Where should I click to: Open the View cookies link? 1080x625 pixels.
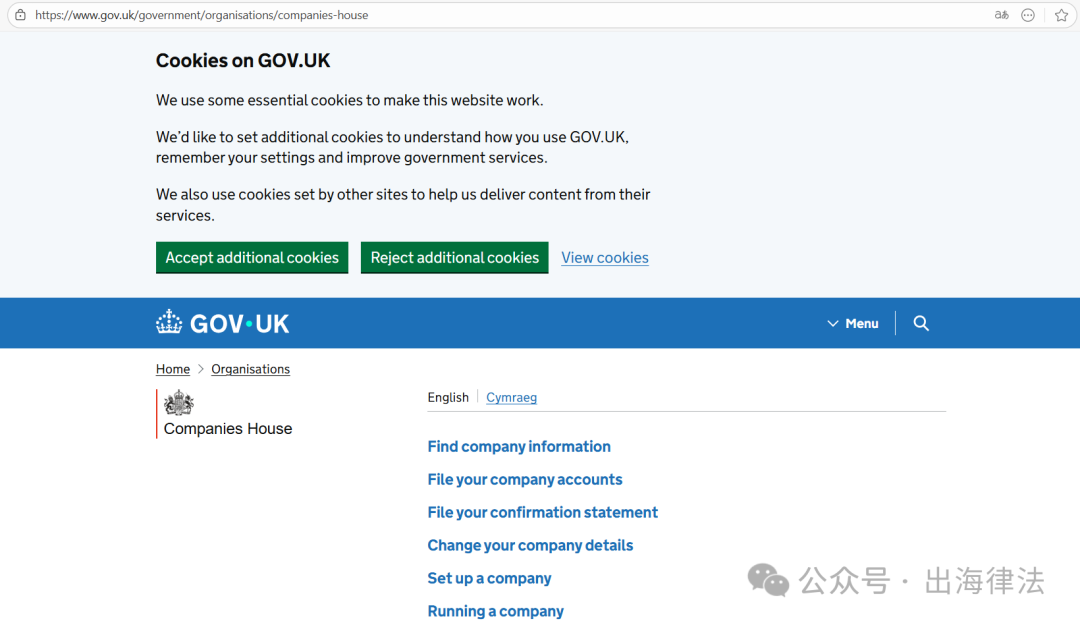[x=605, y=258]
